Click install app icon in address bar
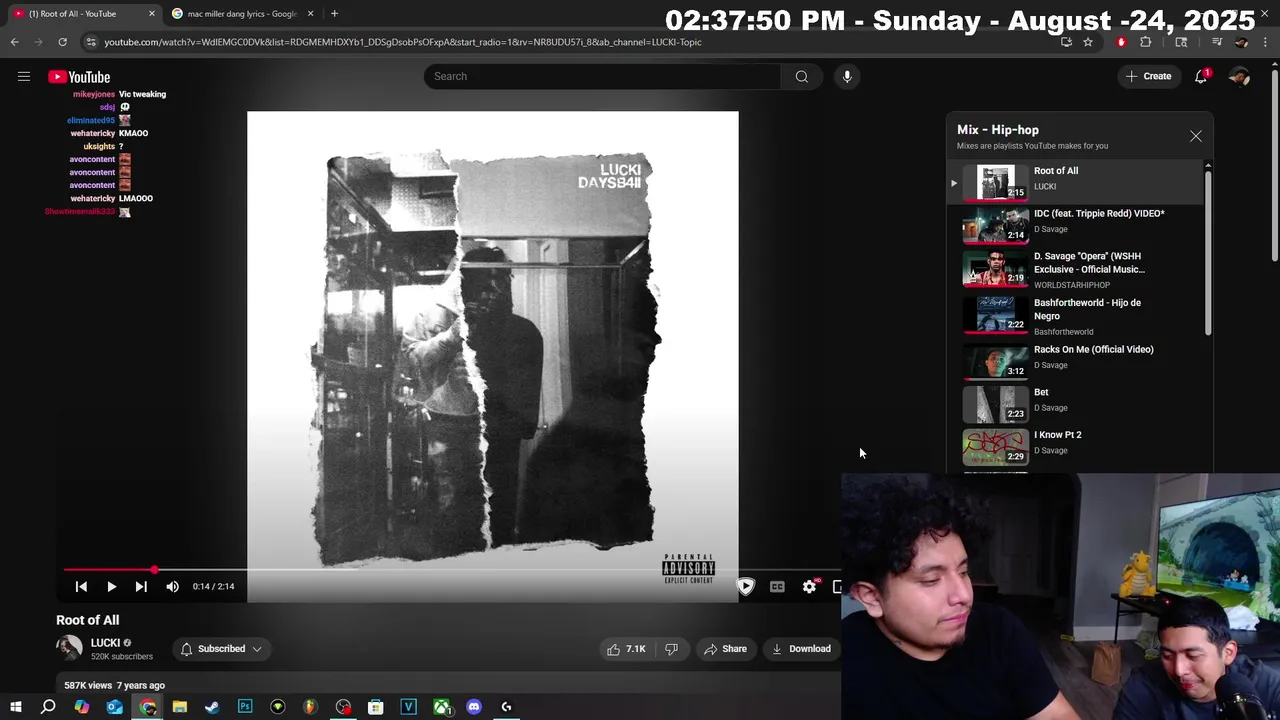Image resolution: width=1280 pixels, height=720 pixels. click(x=1066, y=42)
